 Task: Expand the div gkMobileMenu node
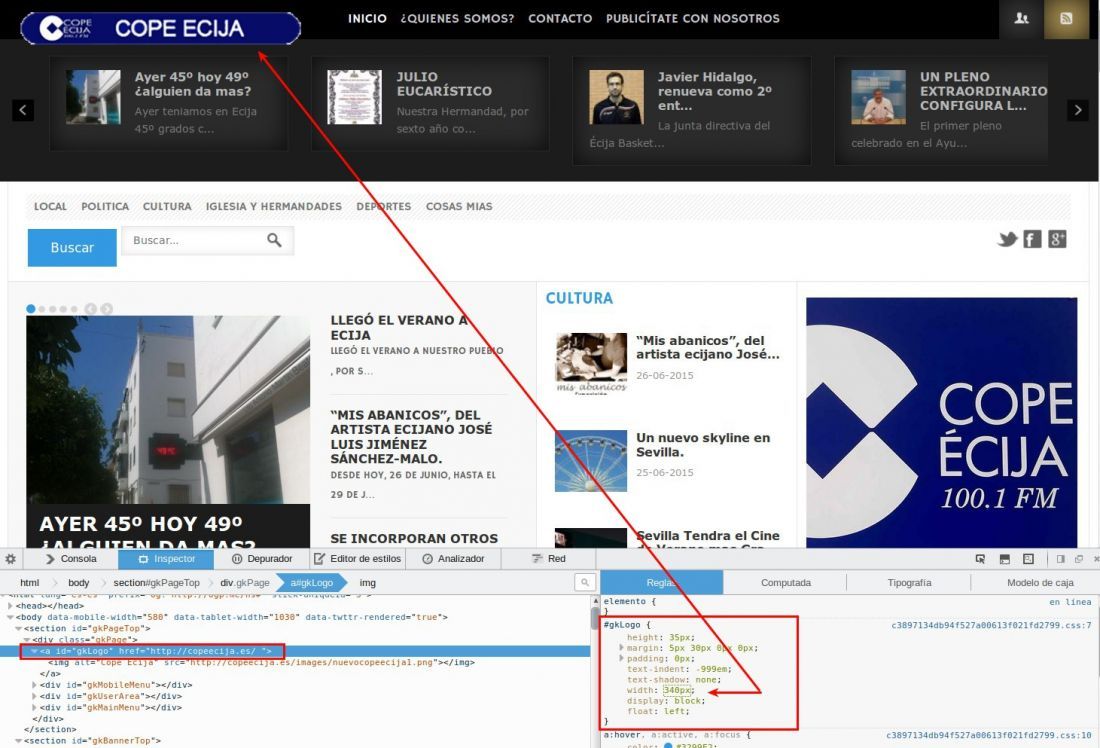click(x=34, y=685)
